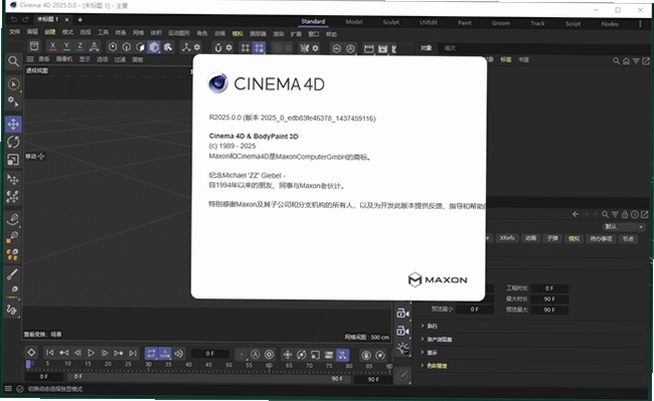Go to start of animation
This screenshot has height=401, width=654.
pyautogui.click(x=50, y=353)
